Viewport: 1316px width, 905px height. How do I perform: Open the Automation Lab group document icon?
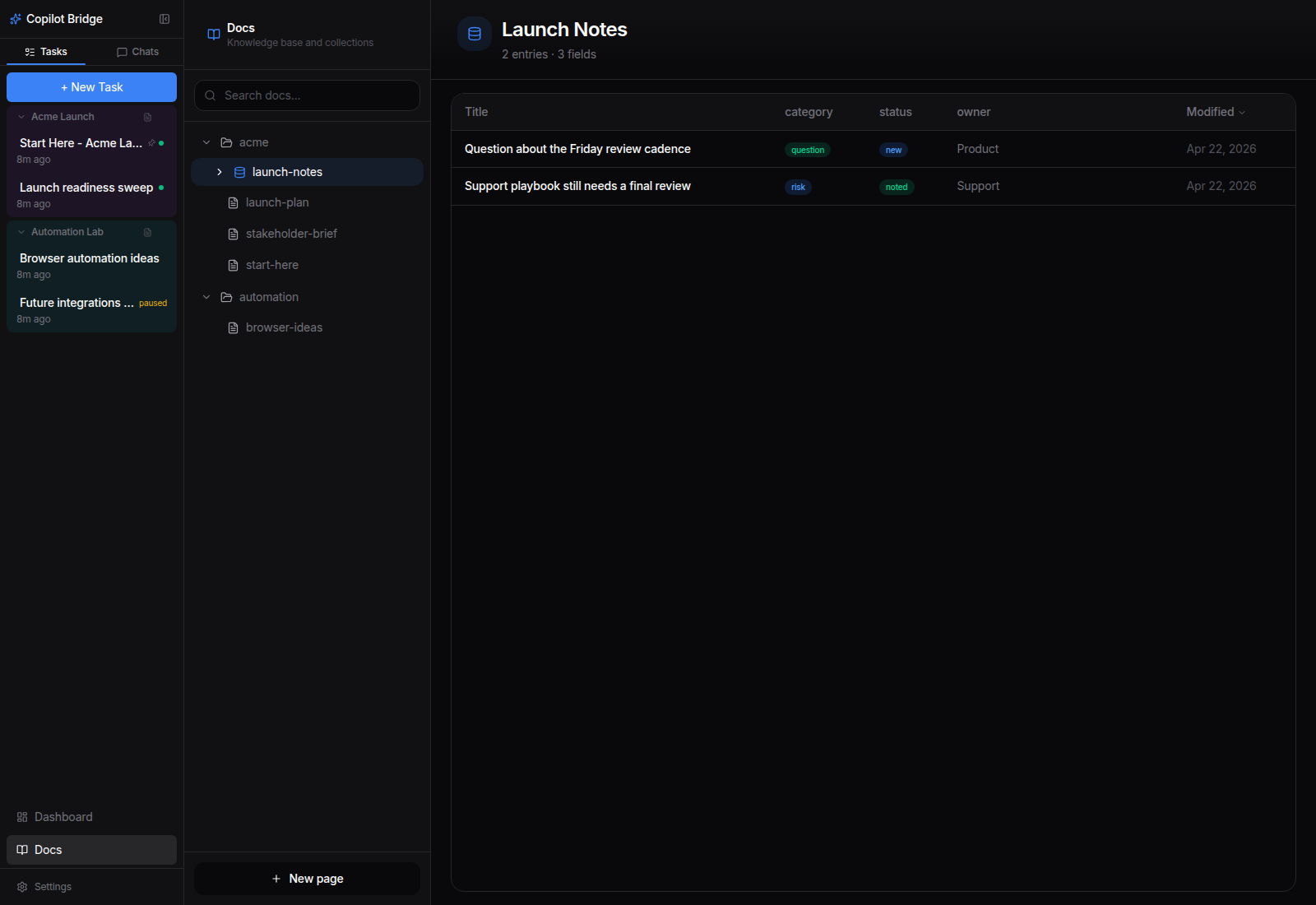click(148, 232)
